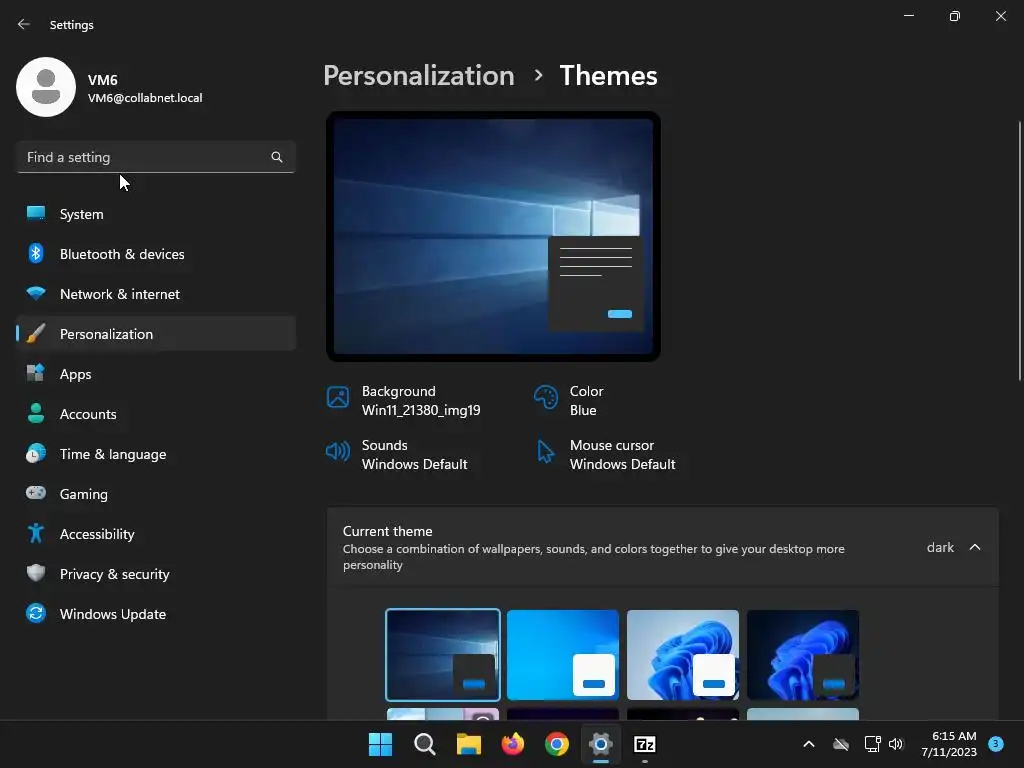Click the Personalization breadcrumb link
The image size is (1024, 768).
(x=419, y=76)
